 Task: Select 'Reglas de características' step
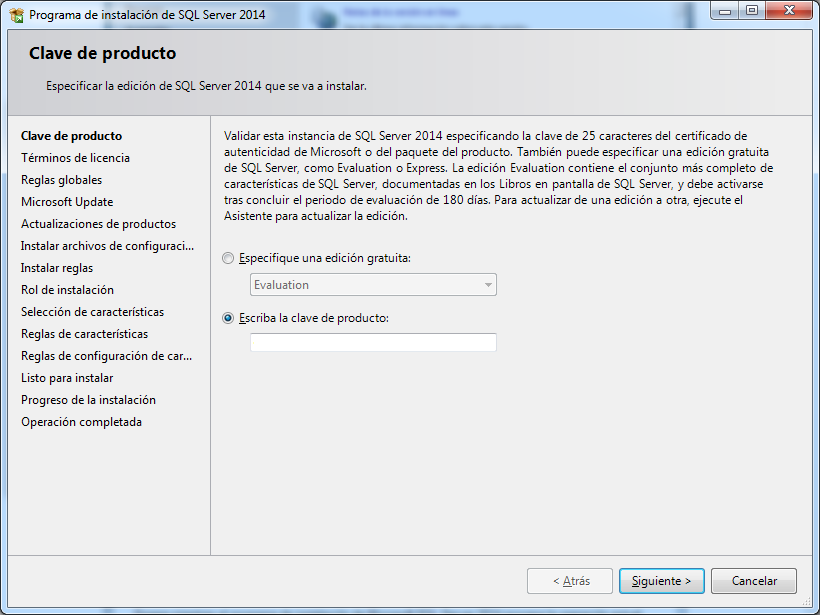click(85, 334)
